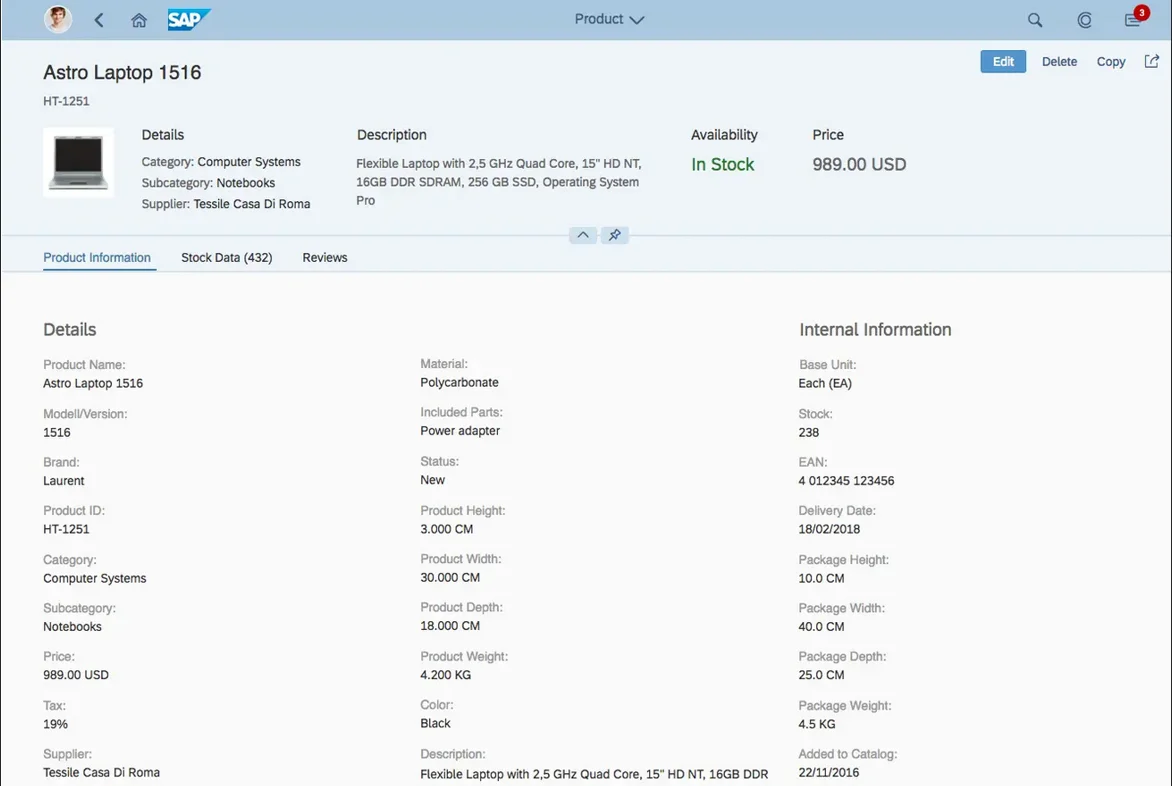Click the Tessile Casa Di Roma header supplier
Screen dimensions: 1172x786
click(253, 204)
